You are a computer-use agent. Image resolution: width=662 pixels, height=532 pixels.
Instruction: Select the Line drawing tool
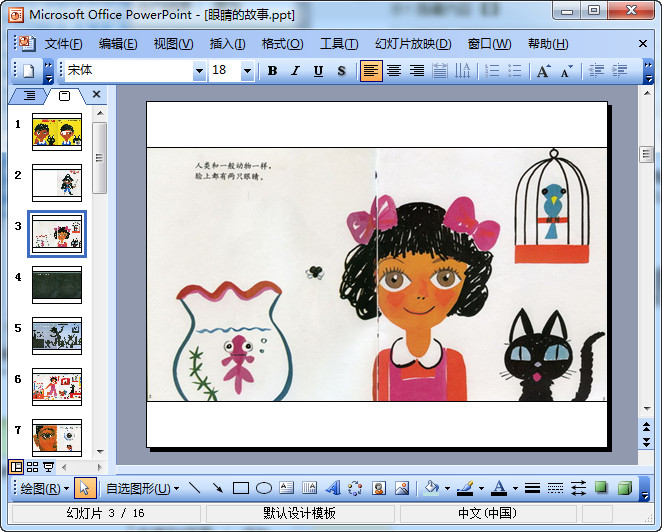pyautogui.click(x=195, y=489)
